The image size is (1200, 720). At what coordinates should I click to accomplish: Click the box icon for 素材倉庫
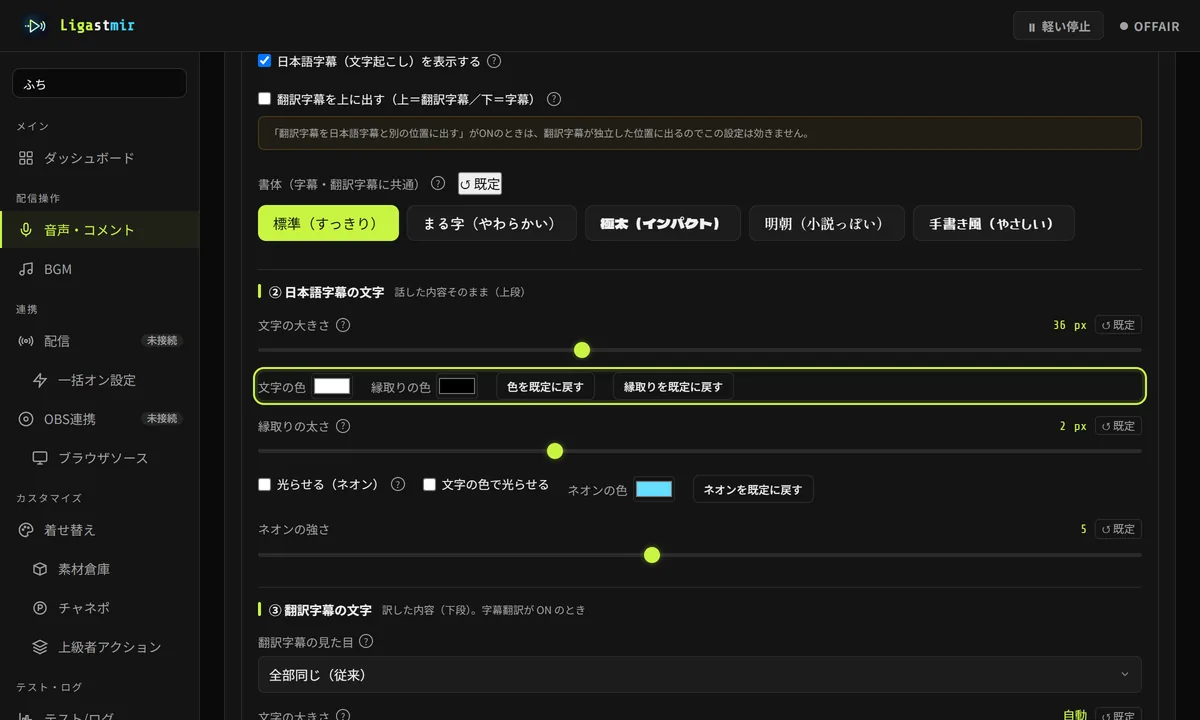[x=40, y=569]
